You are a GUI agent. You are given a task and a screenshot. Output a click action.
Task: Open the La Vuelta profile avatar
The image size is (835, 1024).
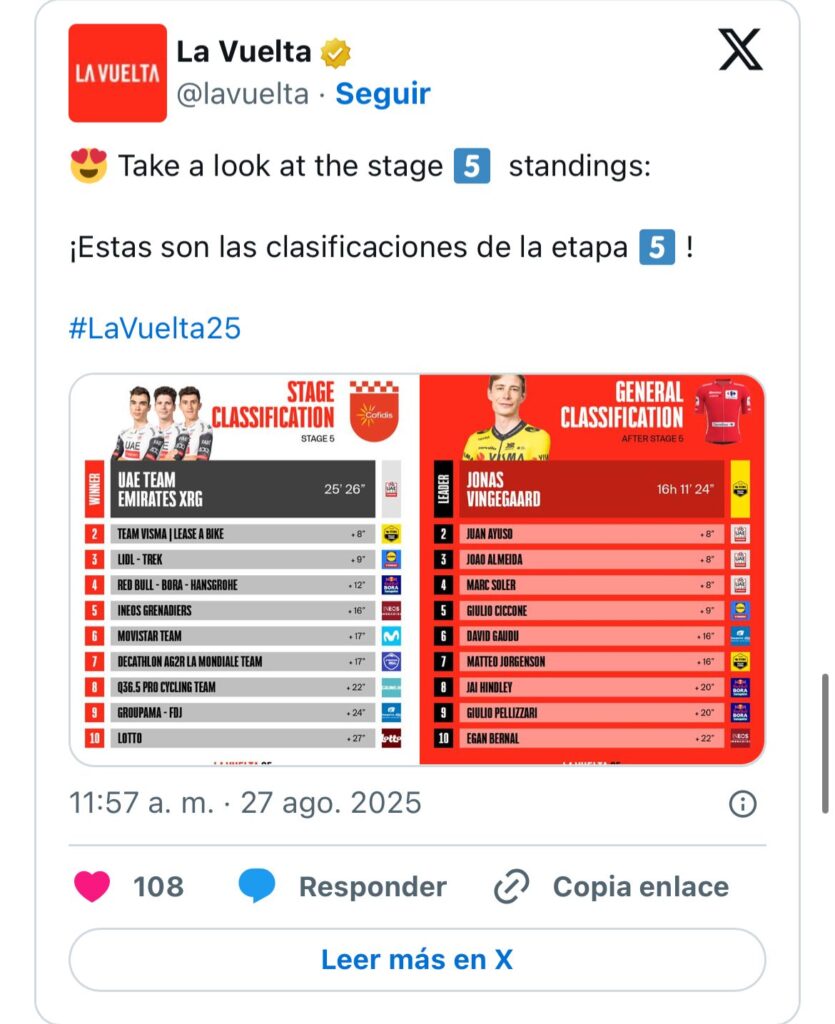point(117,73)
